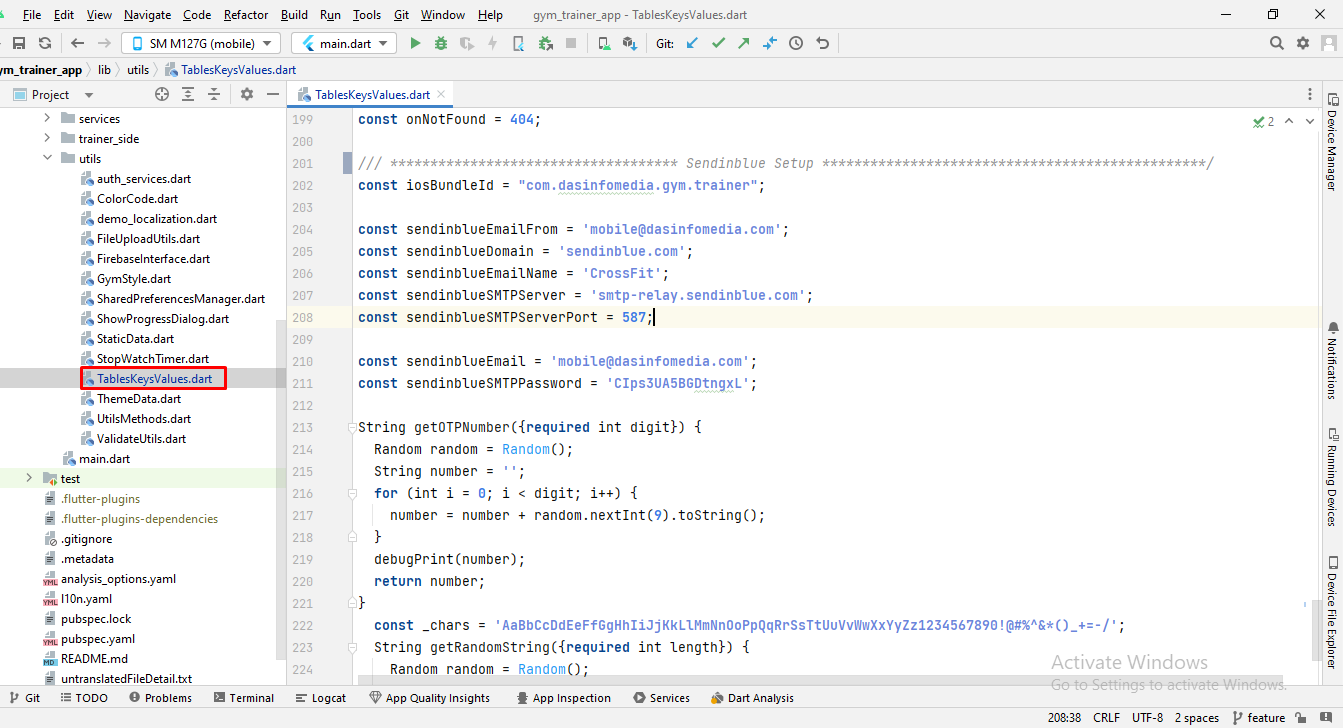Expand the trainer_side folder
Screen dimensions: 1343x728
pos(47,138)
